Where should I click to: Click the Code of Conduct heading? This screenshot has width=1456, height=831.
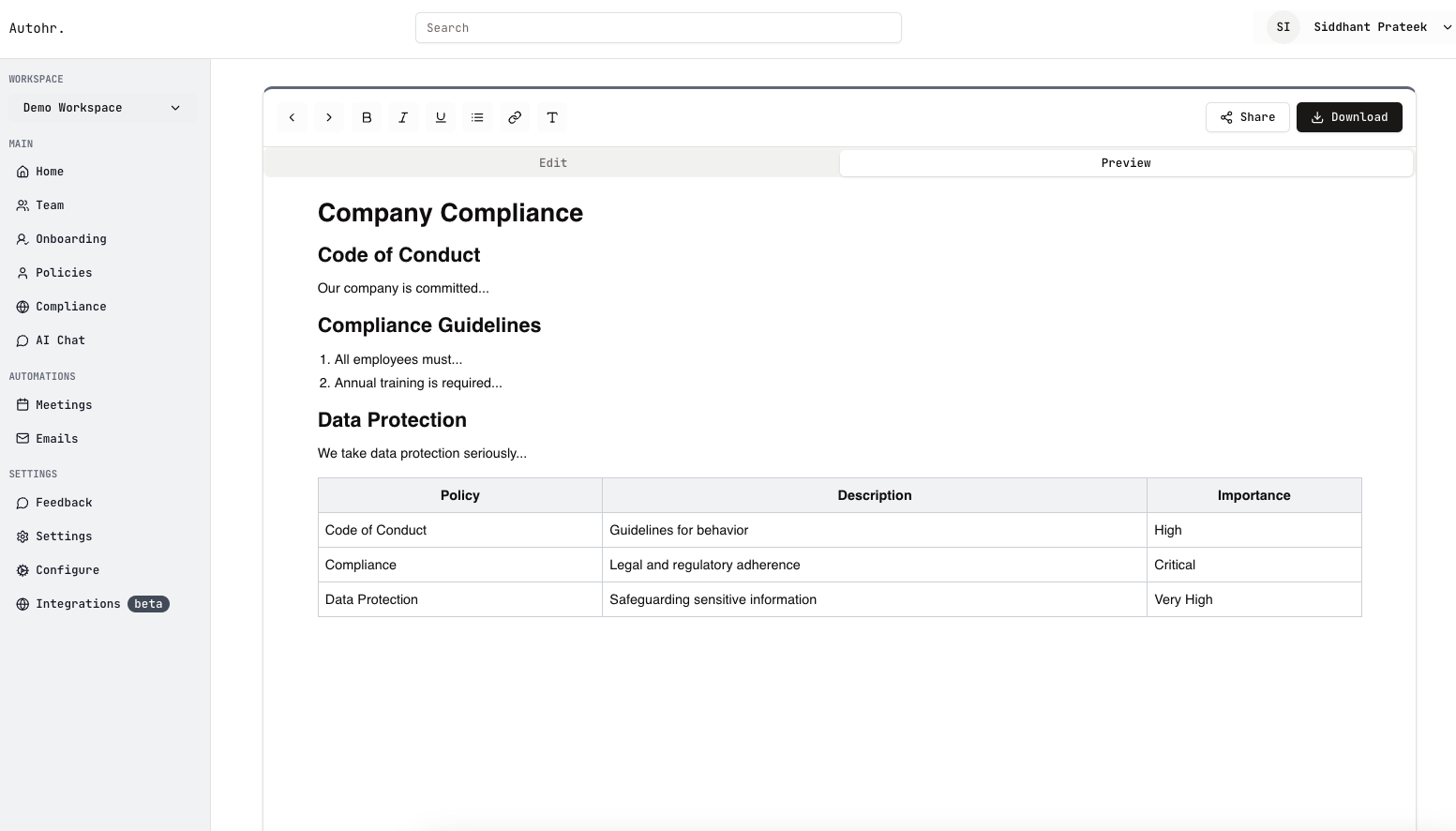coord(398,255)
